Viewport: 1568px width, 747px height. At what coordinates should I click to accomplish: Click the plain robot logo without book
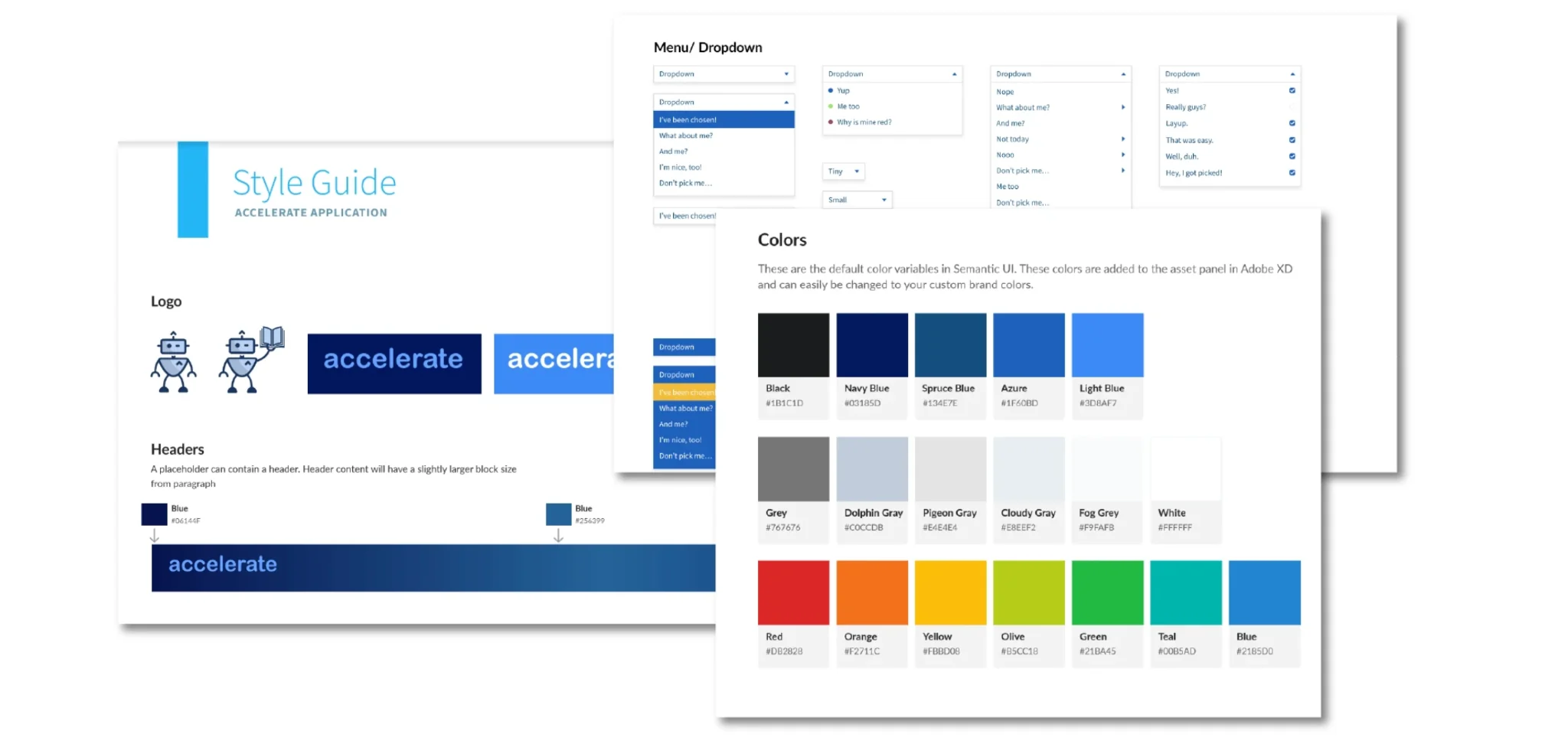tap(173, 362)
